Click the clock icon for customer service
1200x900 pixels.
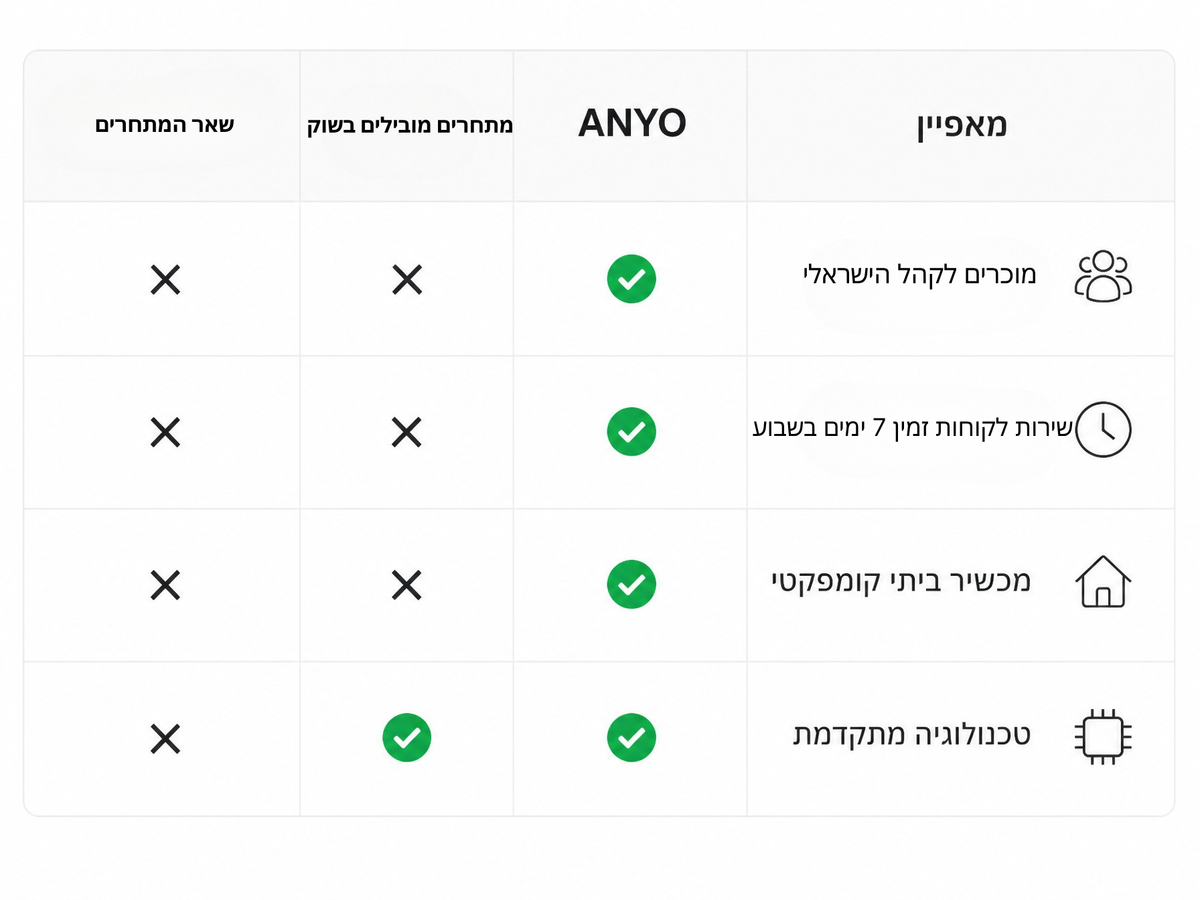click(1102, 429)
